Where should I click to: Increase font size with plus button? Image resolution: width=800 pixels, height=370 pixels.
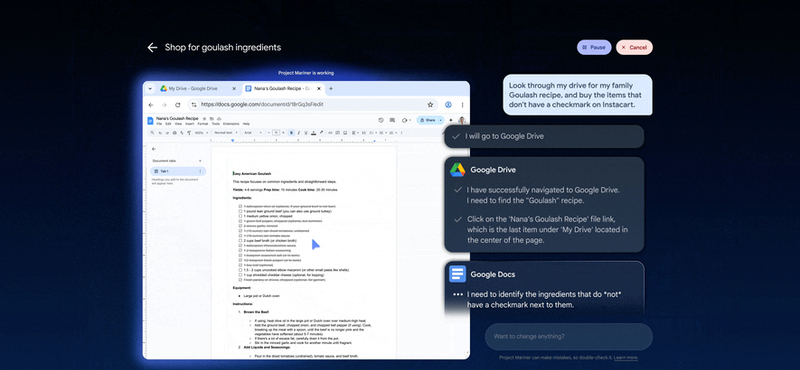[283, 133]
